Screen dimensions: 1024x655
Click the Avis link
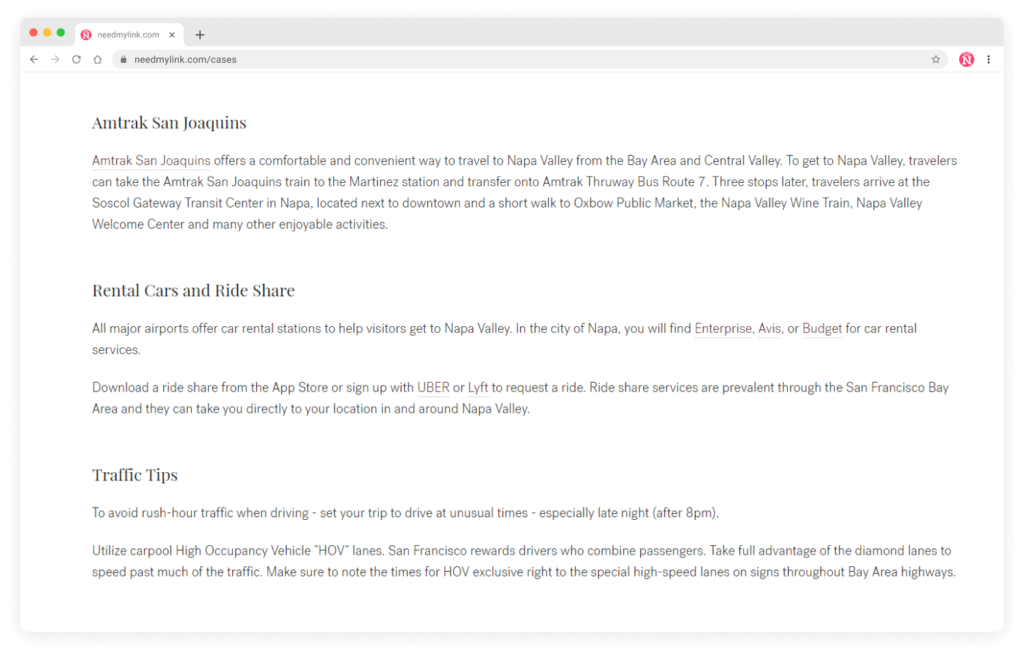pyautogui.click(x=769, y=328)
